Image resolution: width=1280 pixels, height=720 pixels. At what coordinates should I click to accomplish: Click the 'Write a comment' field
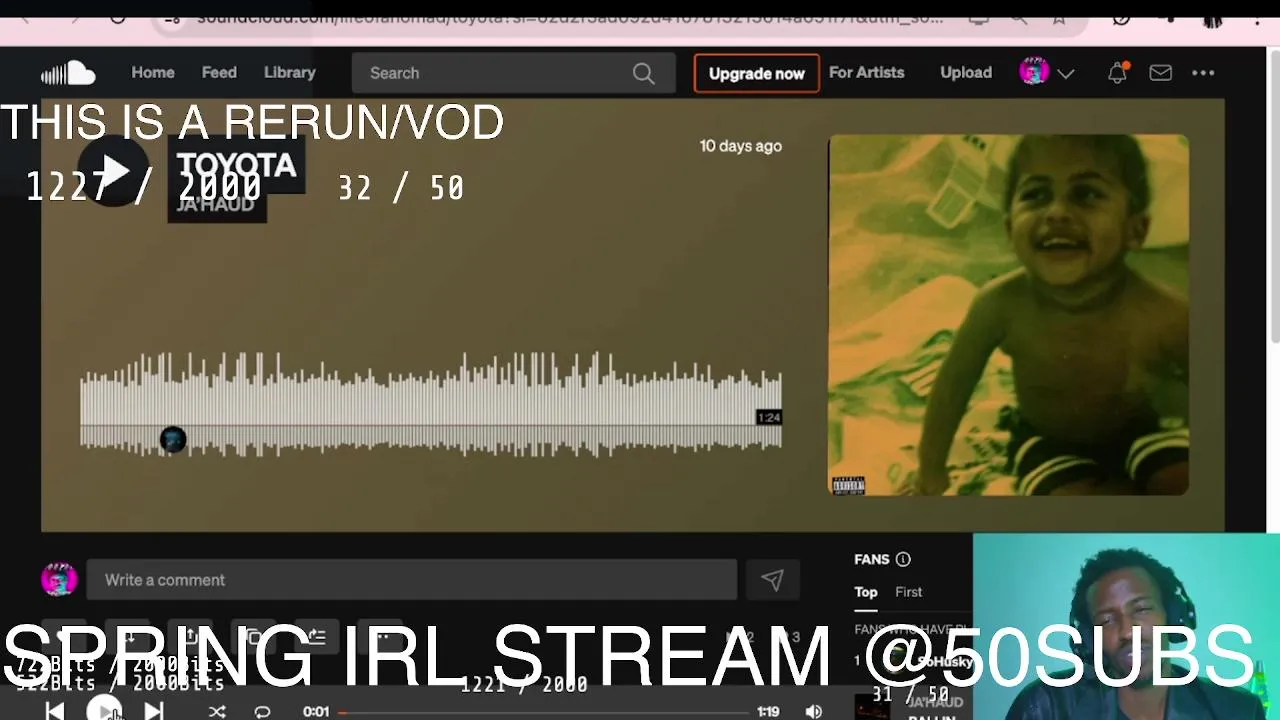point(412,580)
